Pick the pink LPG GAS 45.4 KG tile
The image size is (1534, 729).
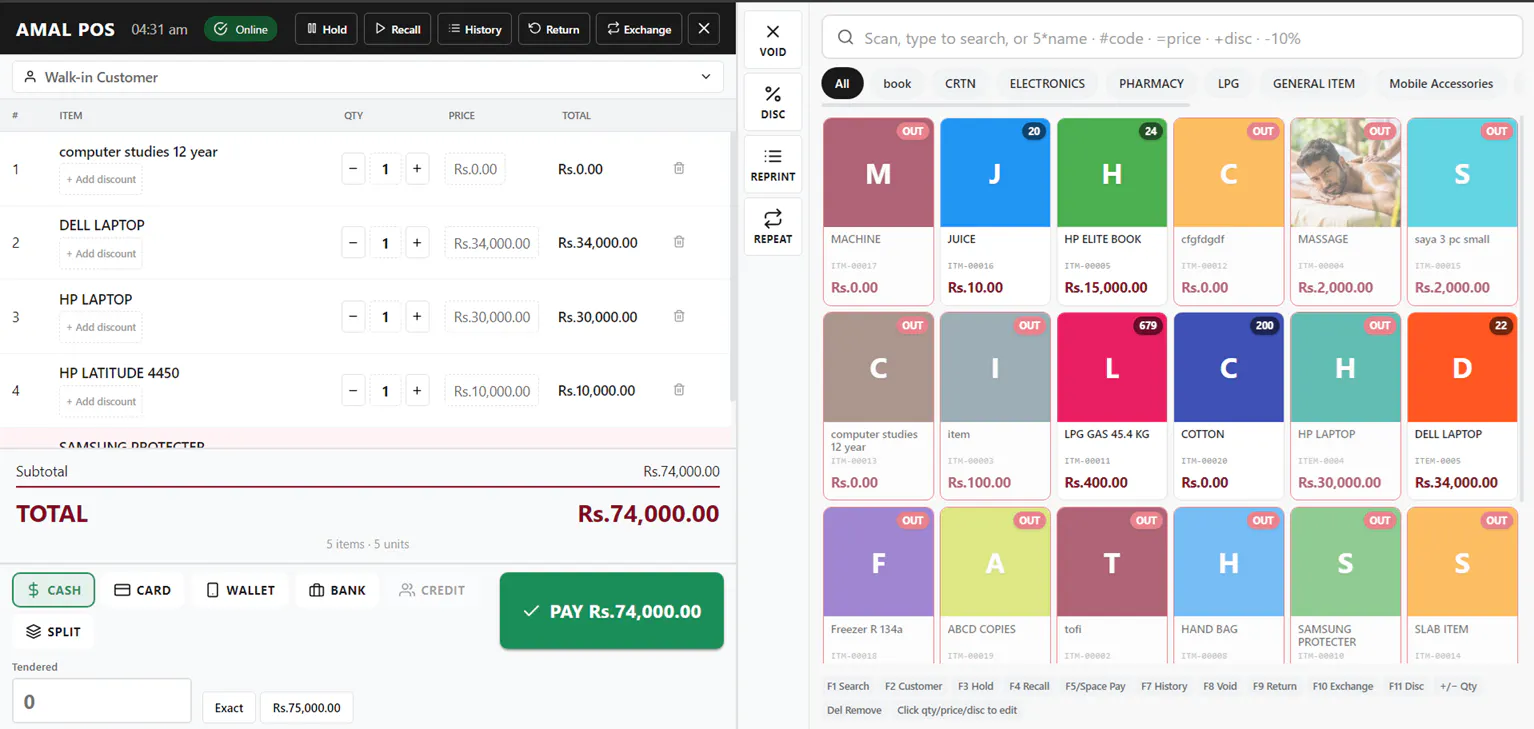[x=1111, y=406]
